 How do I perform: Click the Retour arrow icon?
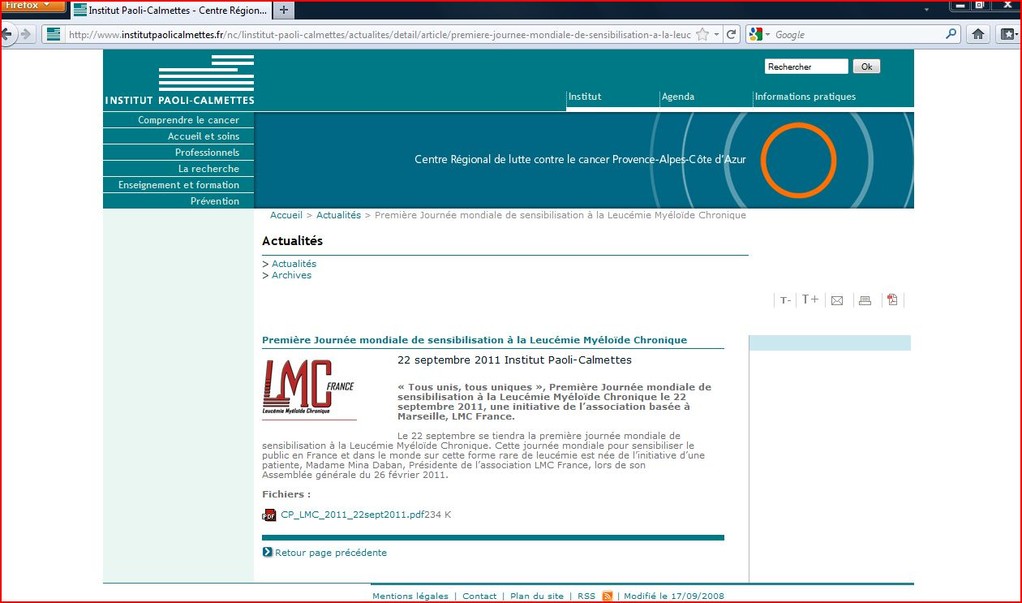[267, 552]
